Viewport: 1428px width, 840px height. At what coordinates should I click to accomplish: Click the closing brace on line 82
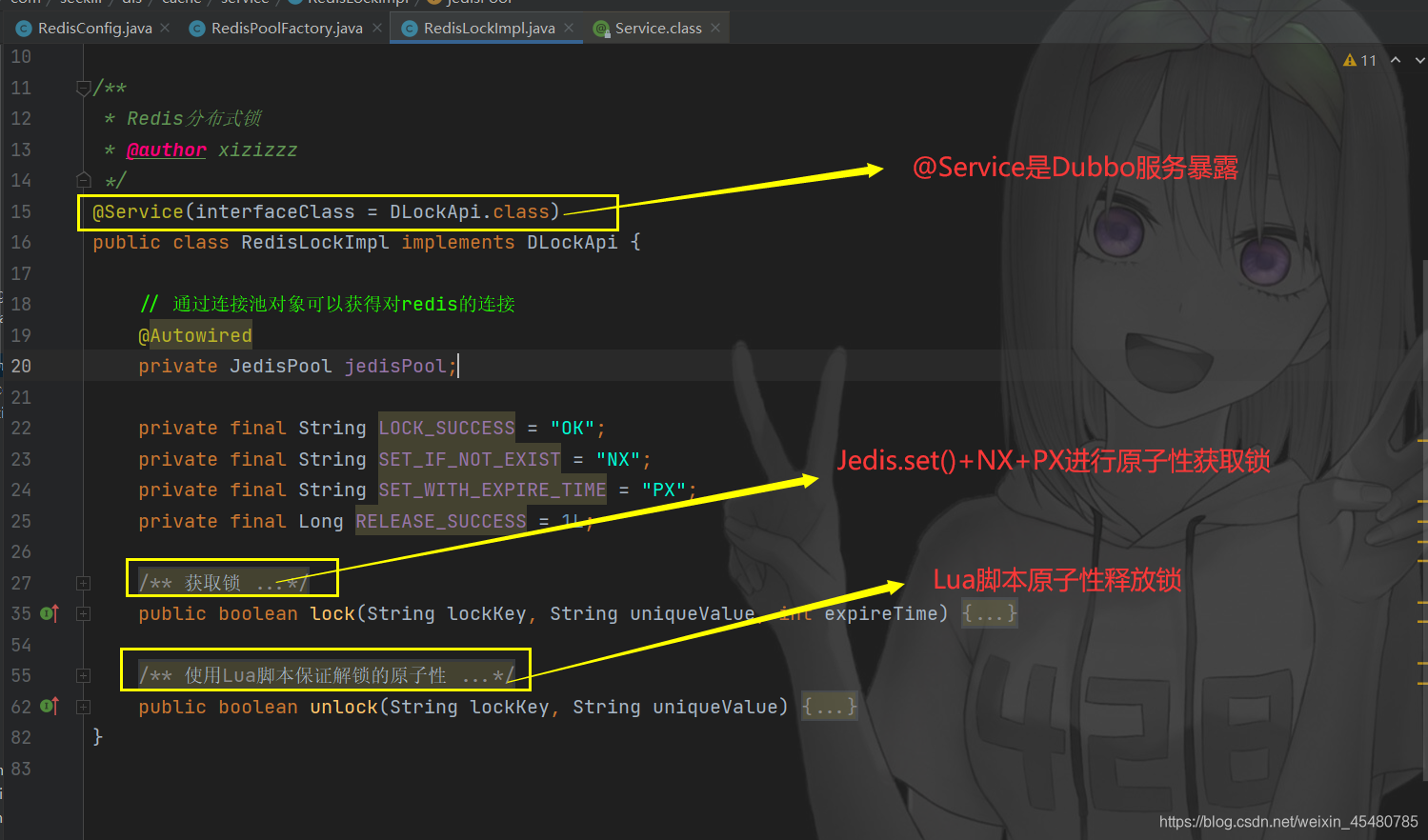[97, 736]
